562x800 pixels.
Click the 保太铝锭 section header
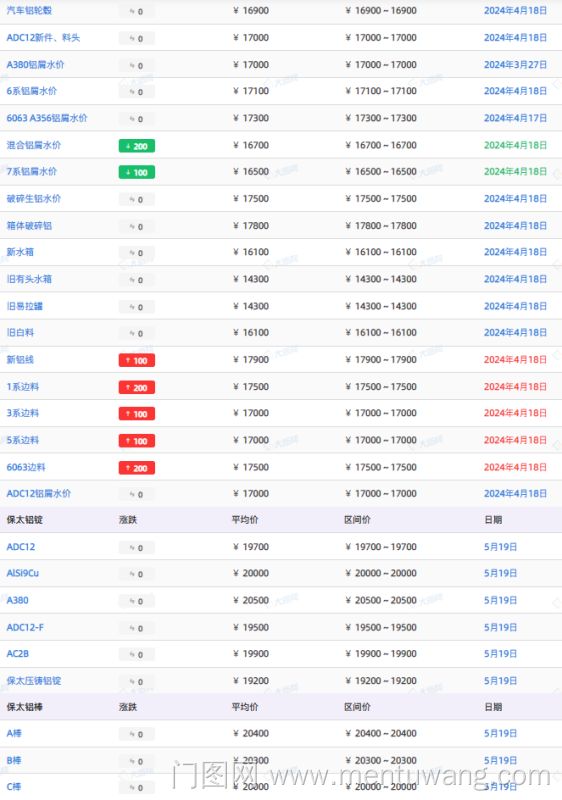point(24,520)
